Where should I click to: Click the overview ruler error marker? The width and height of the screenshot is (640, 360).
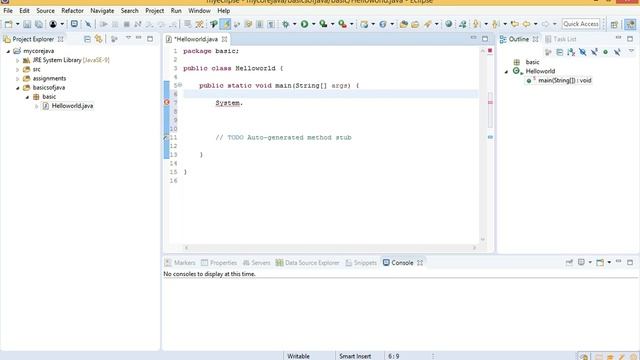[x=490, y=102]
